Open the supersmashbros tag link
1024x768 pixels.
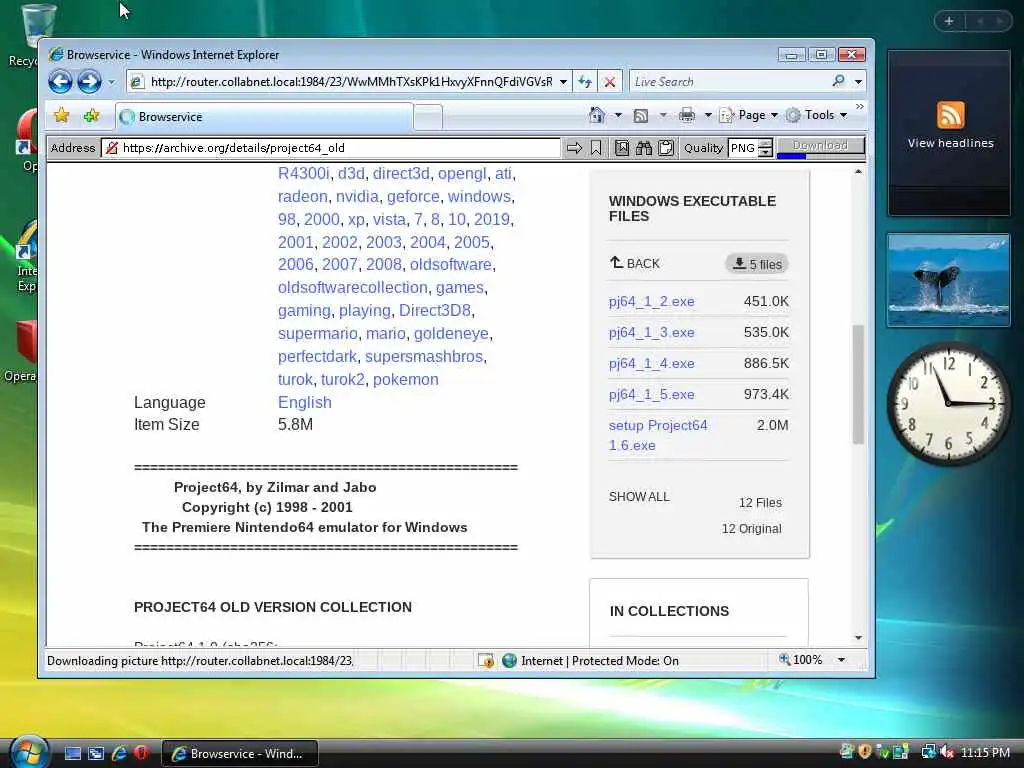coord(424,357)
